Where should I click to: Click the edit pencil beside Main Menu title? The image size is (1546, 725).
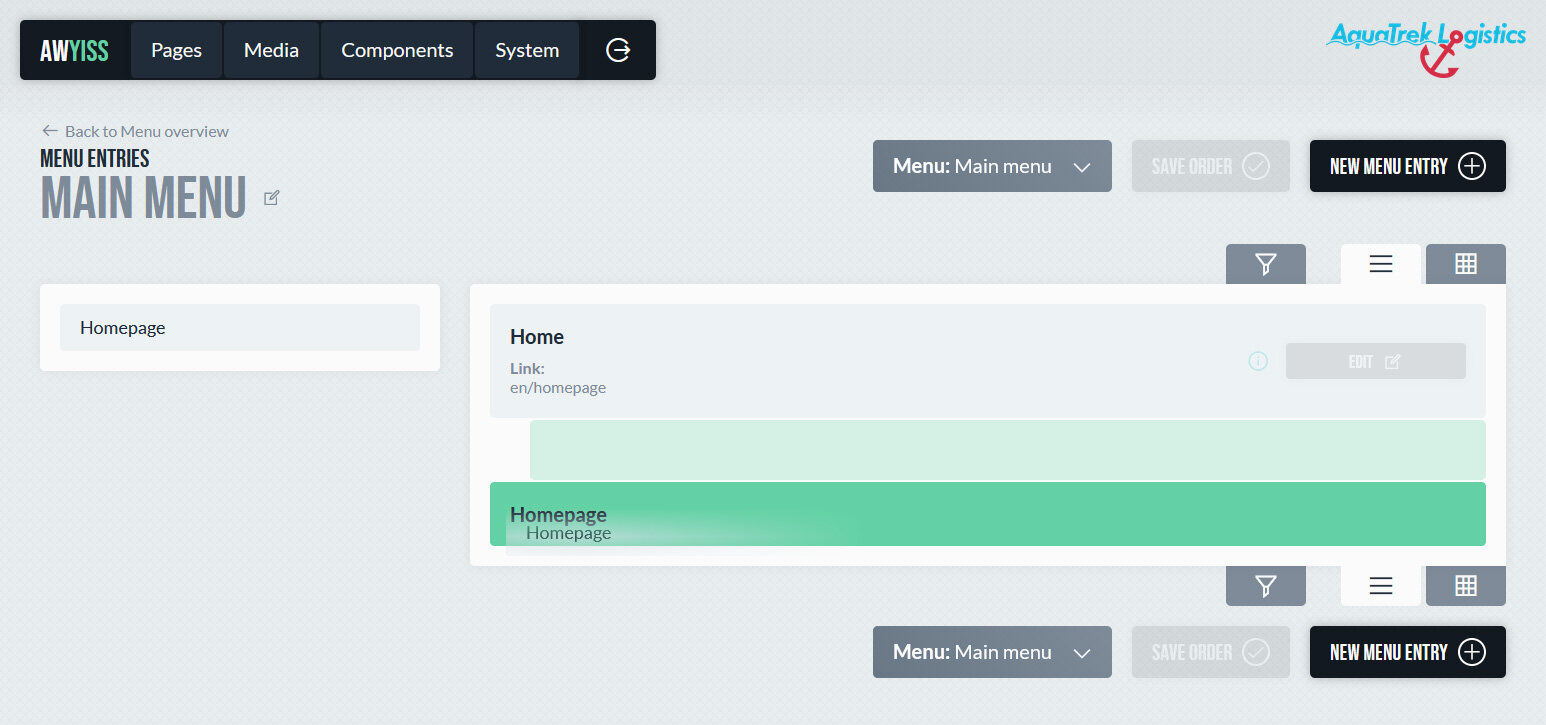[x=271, y=198]
